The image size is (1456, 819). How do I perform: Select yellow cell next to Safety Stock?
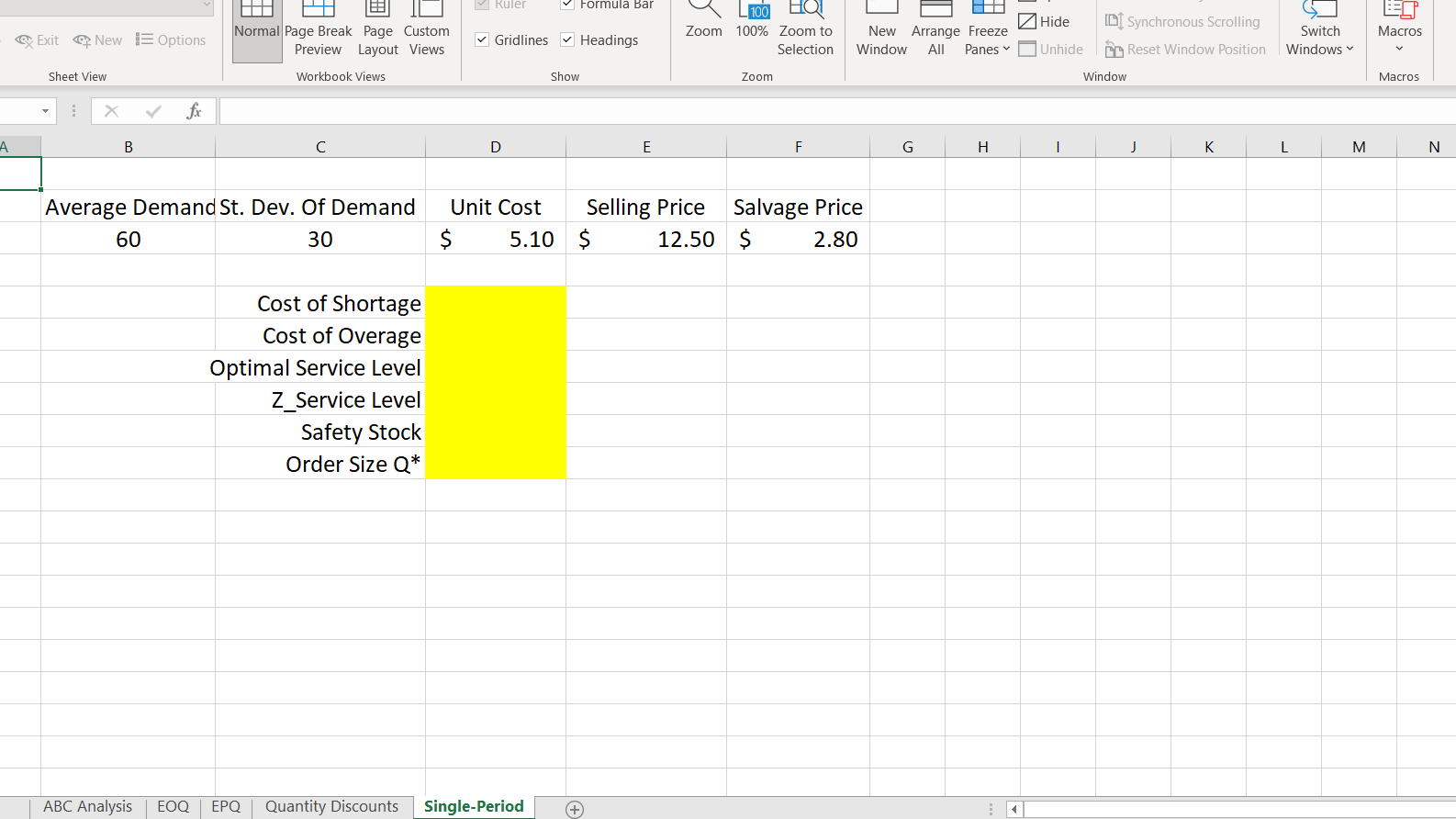point(496,431)
